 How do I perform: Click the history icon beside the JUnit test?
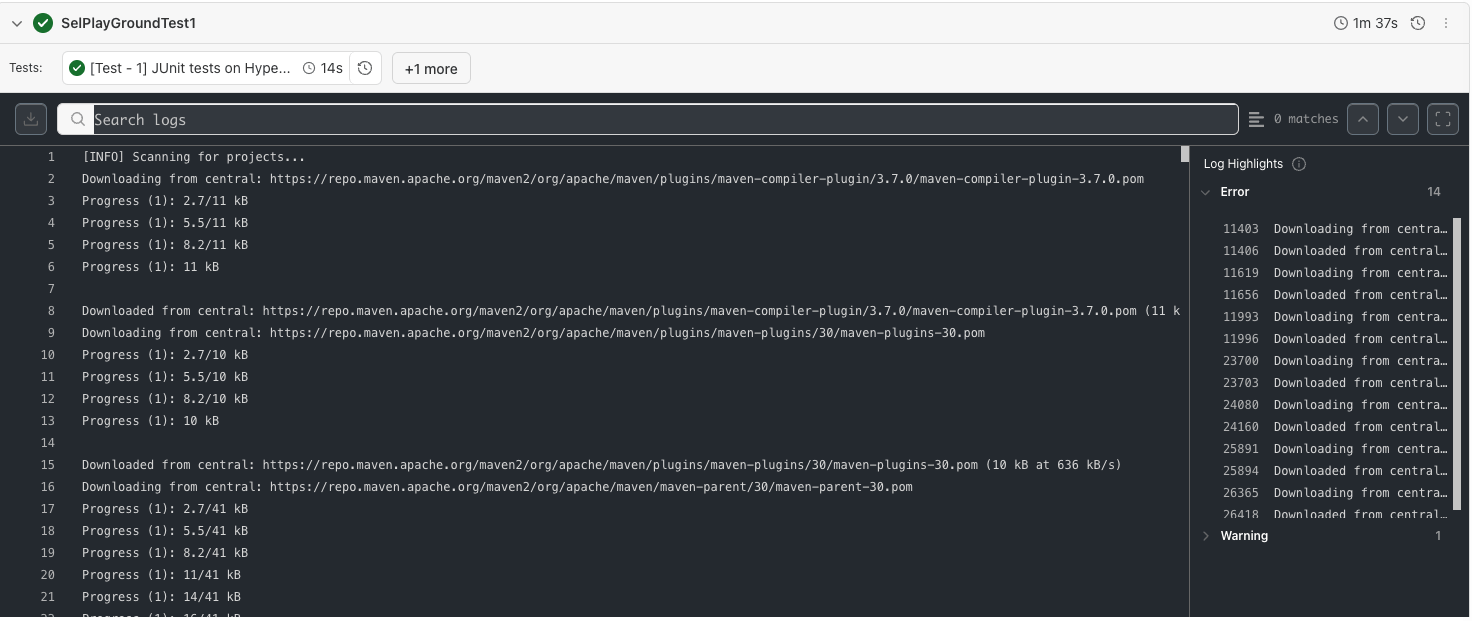365,68
